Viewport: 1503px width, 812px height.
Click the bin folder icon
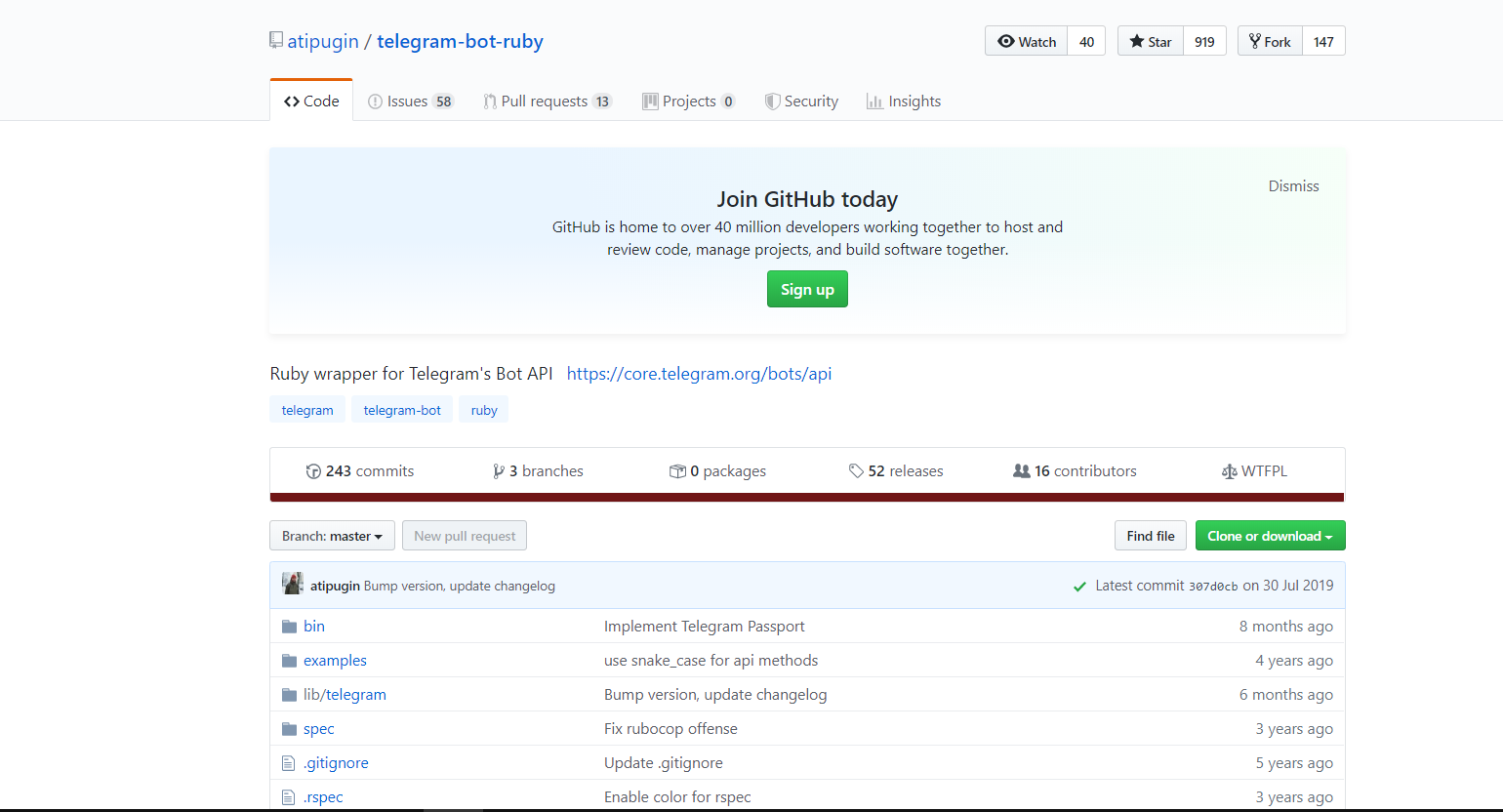point(289,627)
